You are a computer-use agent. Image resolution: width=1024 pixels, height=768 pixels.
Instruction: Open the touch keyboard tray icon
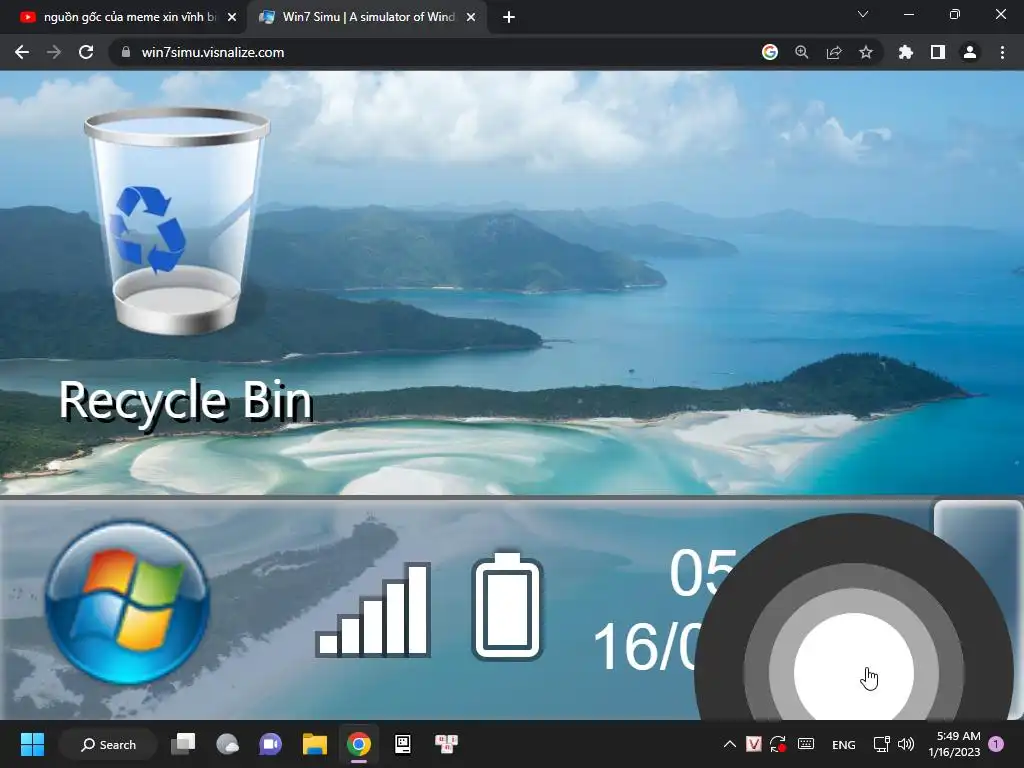coord(806,744)
